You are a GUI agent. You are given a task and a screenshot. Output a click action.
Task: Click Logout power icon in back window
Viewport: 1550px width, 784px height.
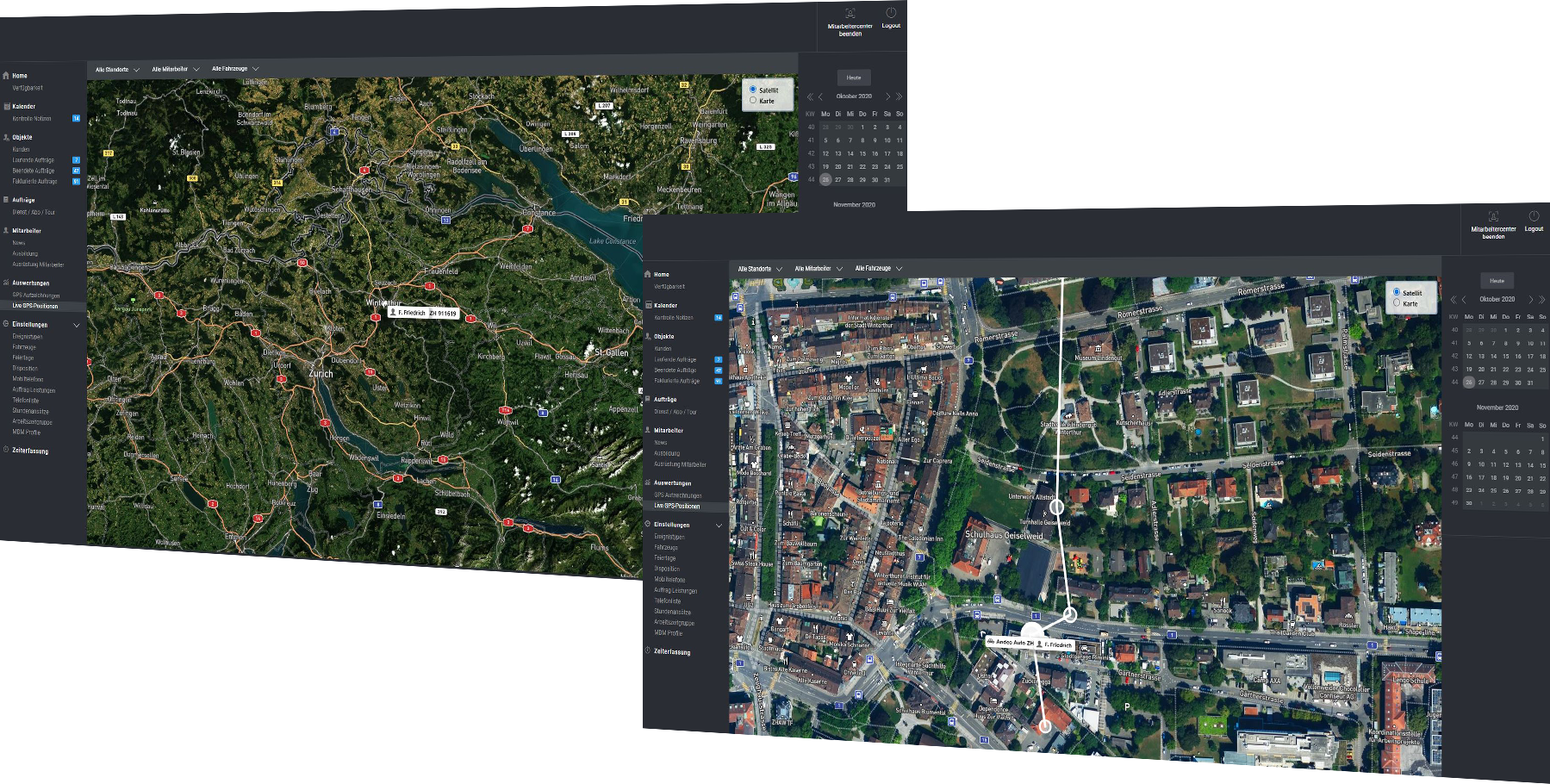pos(891,12)
